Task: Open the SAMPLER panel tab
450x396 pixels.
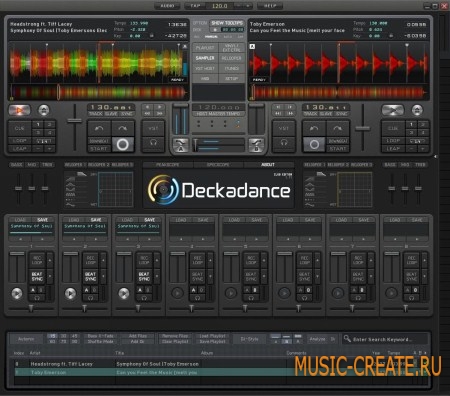Action: click(x=205, y=58)
